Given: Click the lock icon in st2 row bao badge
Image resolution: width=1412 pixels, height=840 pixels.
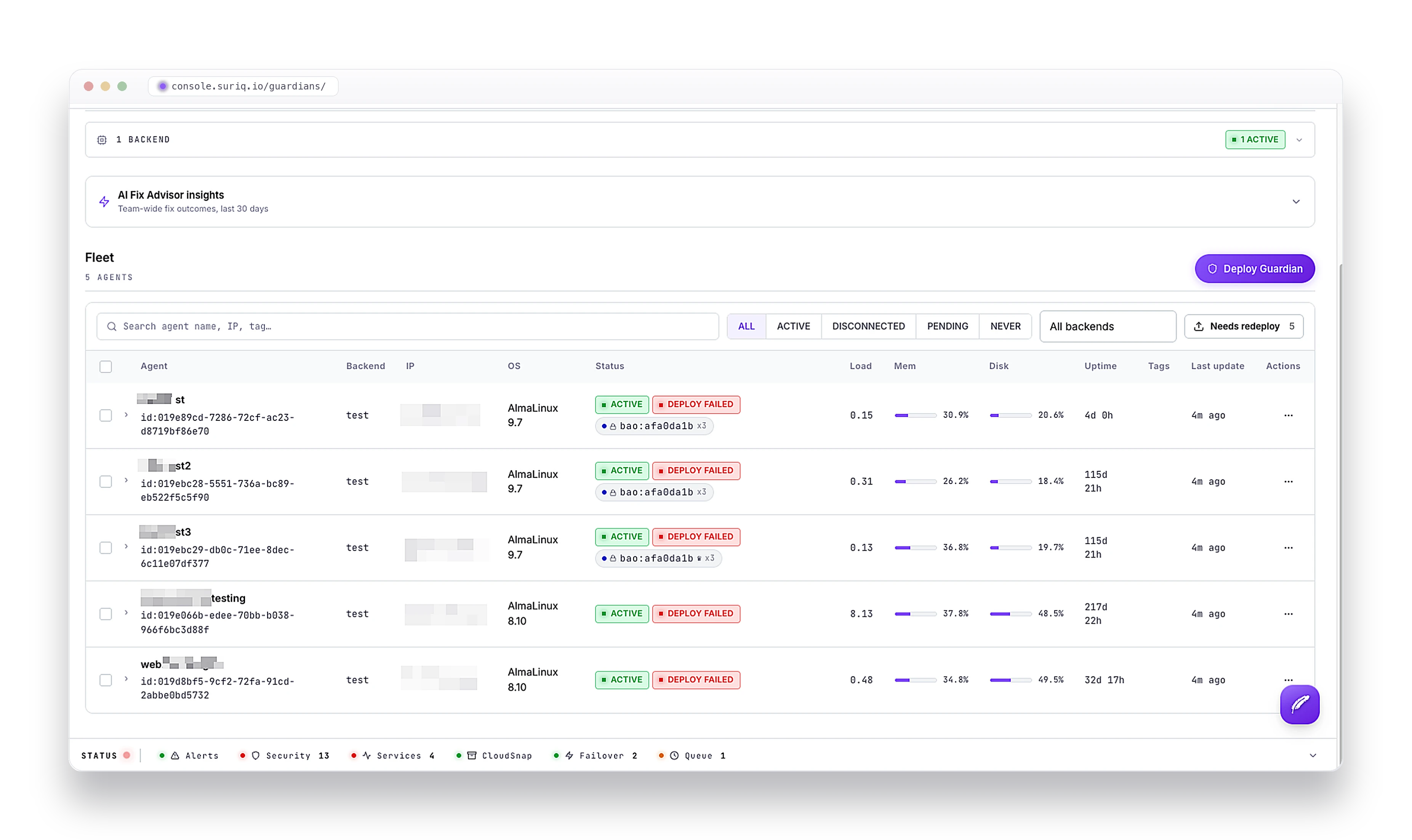Looking at the screenshot, I should point(613,492).
